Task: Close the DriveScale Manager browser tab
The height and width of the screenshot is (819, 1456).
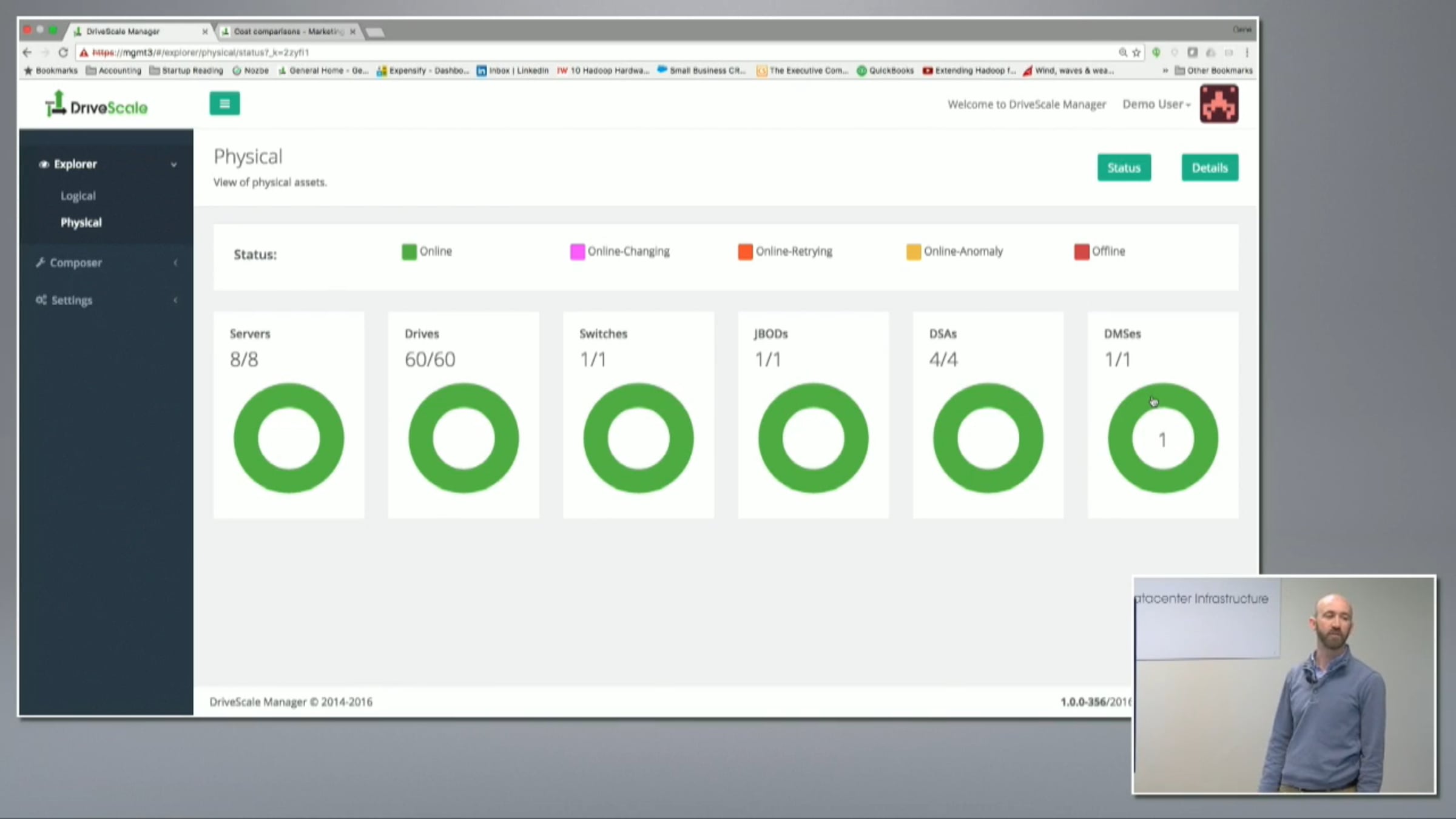Action: click(205, 32)
